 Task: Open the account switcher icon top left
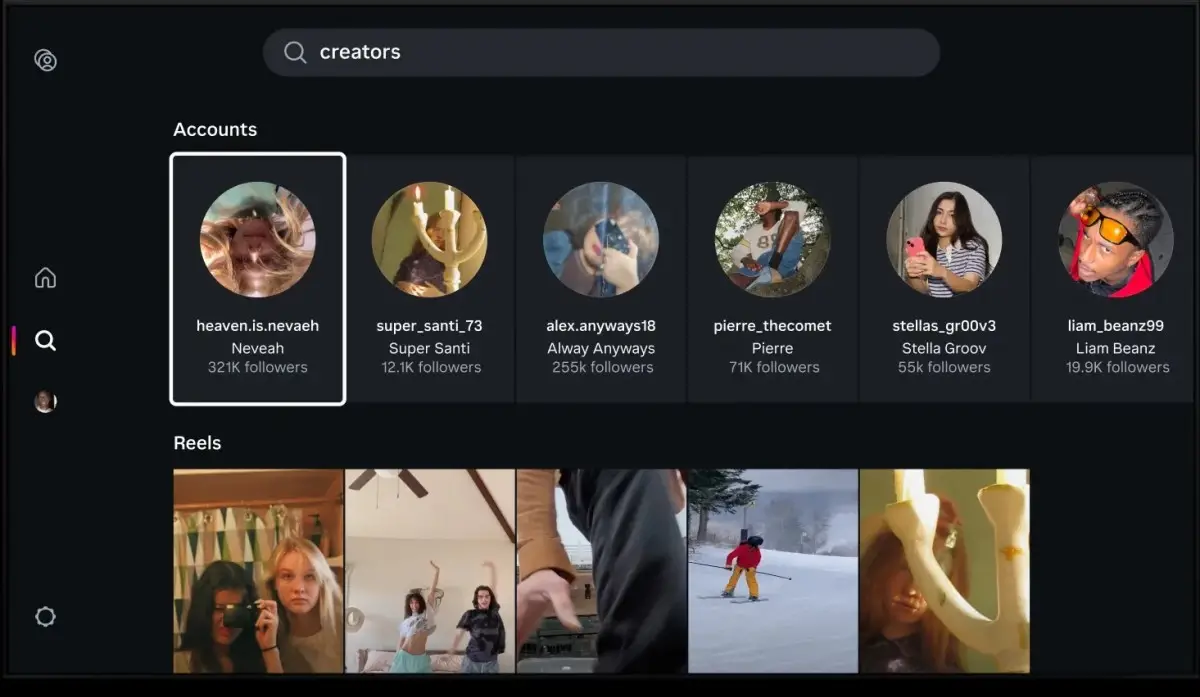click(x=45, y=60)
